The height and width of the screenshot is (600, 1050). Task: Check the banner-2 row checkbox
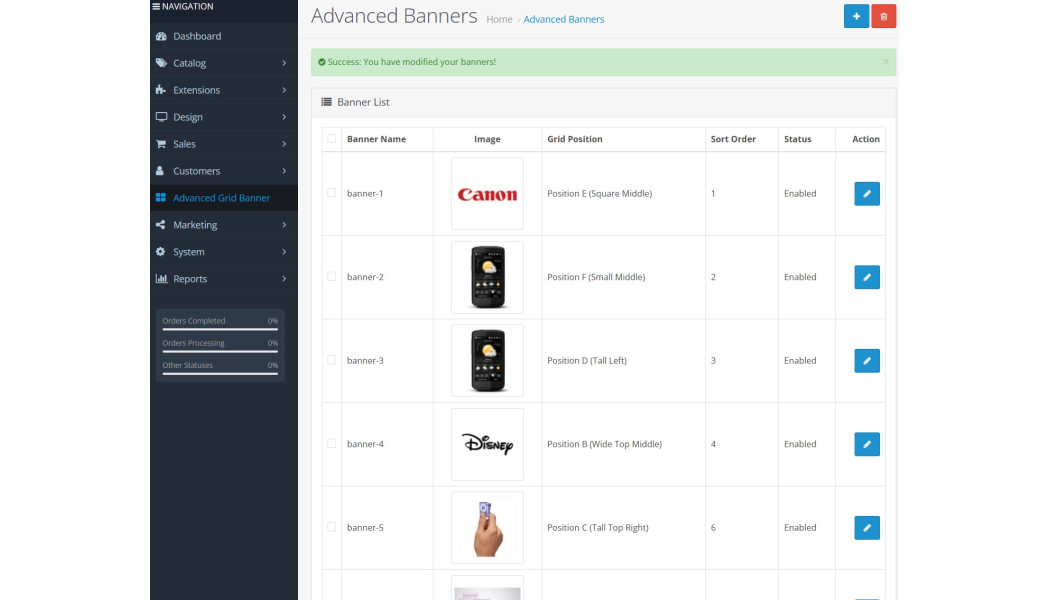tap(331, 277)
